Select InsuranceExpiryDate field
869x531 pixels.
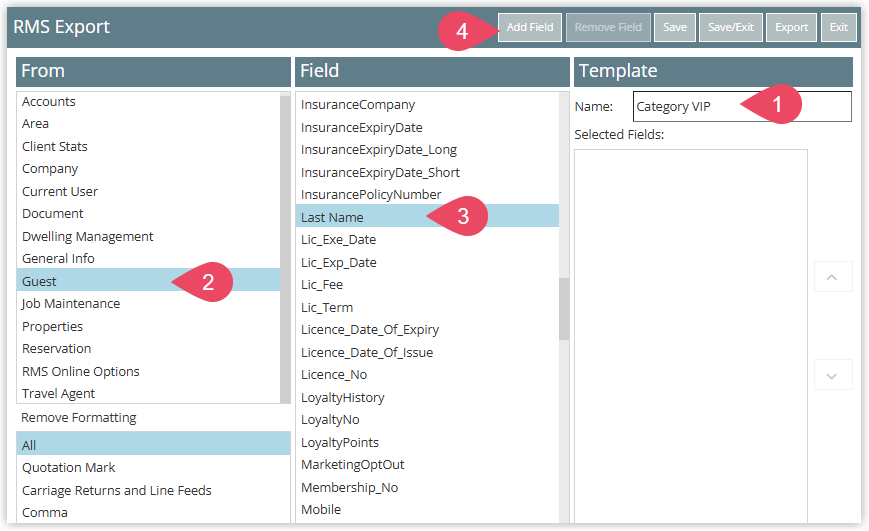click(x=427, y=127)
